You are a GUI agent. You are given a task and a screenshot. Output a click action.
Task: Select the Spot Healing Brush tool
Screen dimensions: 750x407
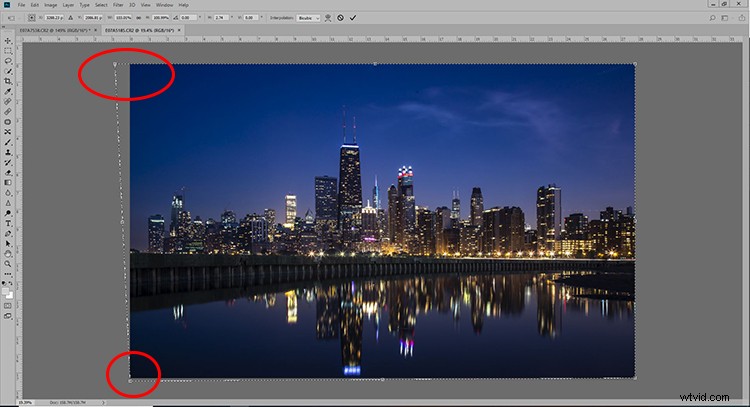pos(8,101)
